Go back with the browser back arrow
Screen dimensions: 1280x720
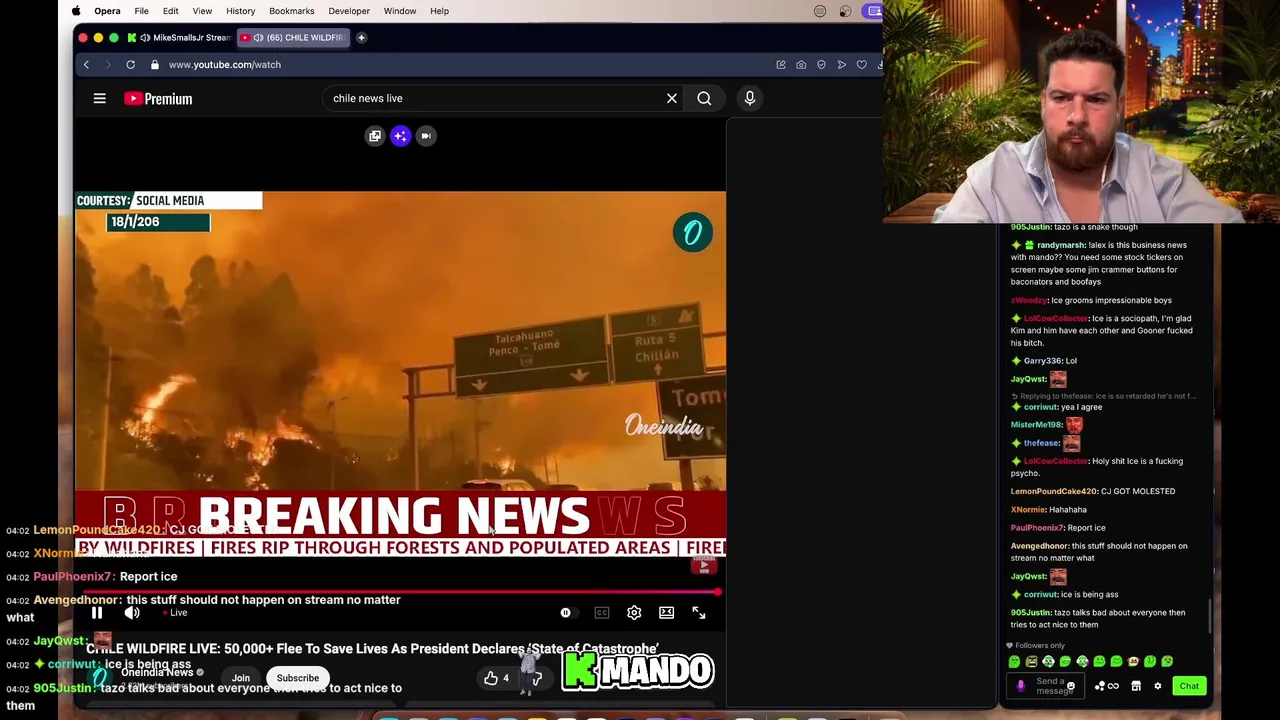coord(86,64)
